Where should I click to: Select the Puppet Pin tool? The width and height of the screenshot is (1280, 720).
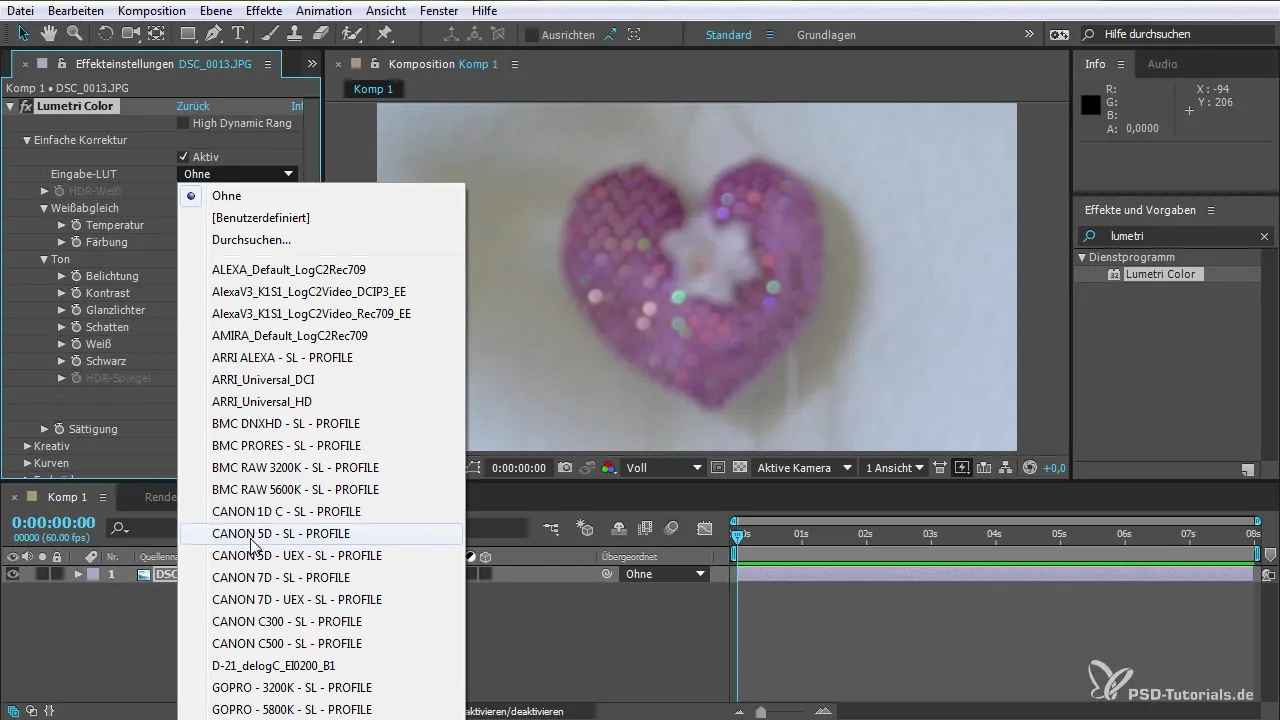point(384,34)
